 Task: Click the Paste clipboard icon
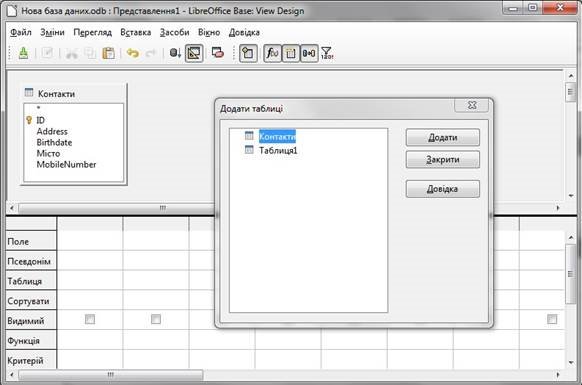tap(108, 53)
